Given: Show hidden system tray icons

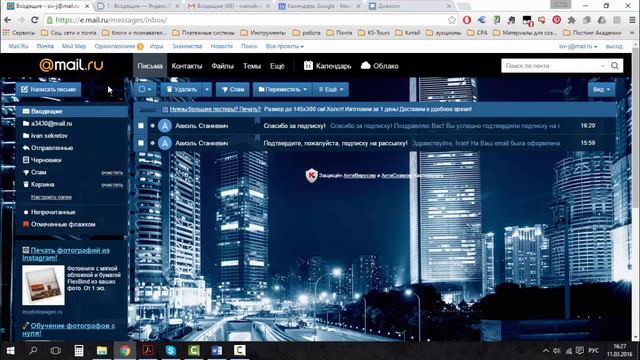Looking at the screenshot, I should (x=545, y=351).
